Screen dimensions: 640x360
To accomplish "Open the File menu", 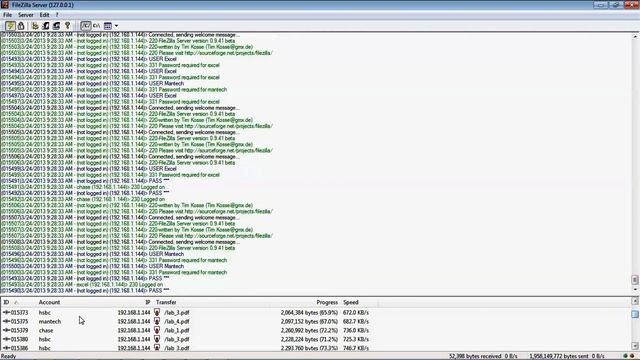I will (x=7, y=15).
